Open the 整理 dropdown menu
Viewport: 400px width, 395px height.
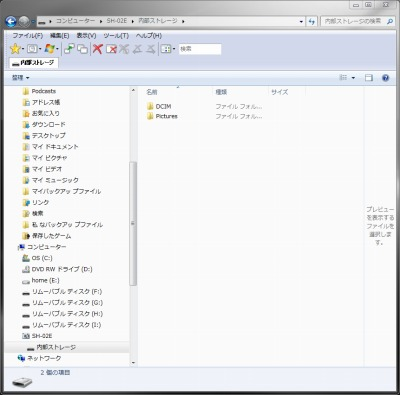pyautogui.click(x=20, y=78)
